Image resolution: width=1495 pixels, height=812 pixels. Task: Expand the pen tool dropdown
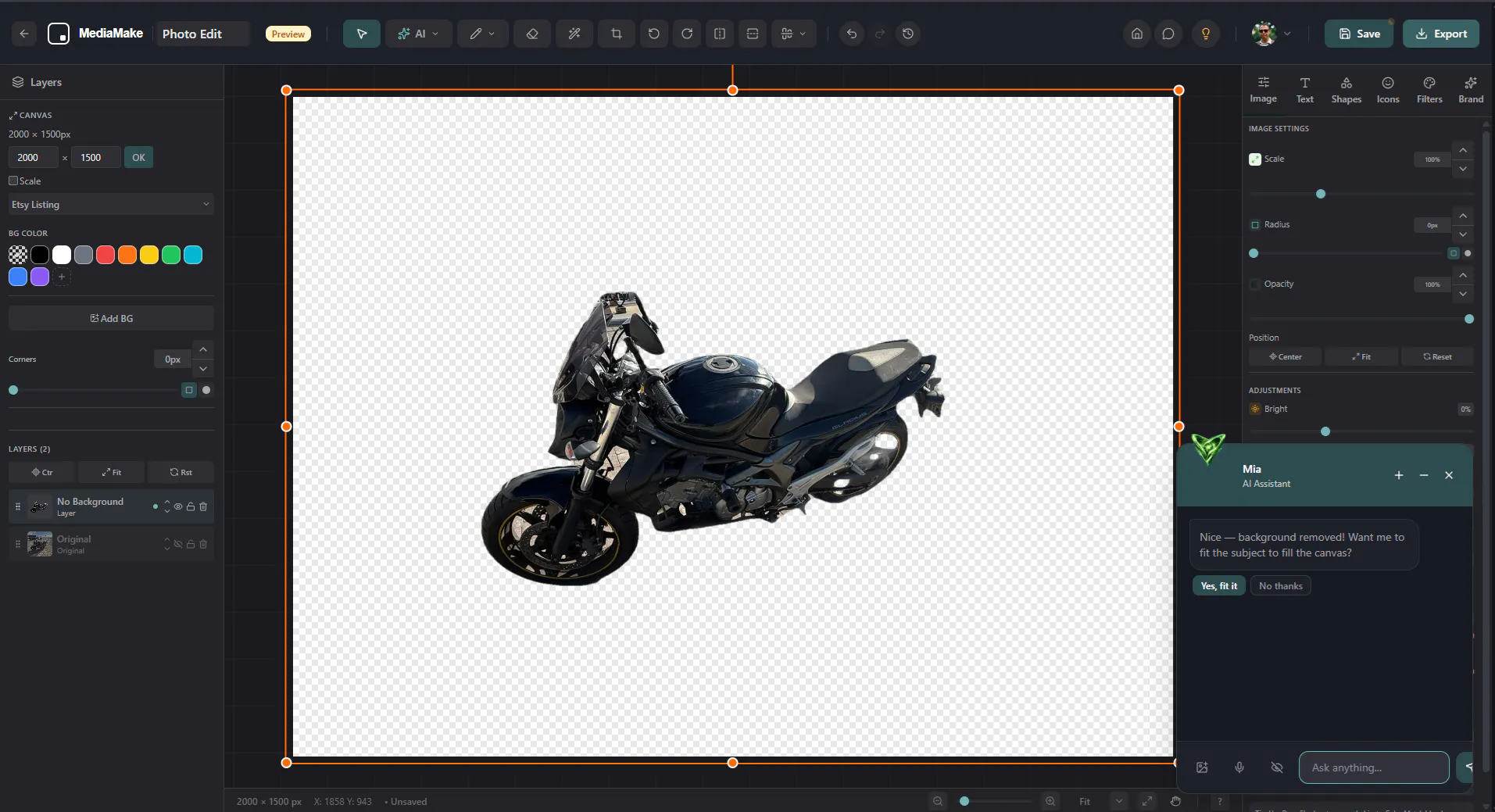[492, 34]
